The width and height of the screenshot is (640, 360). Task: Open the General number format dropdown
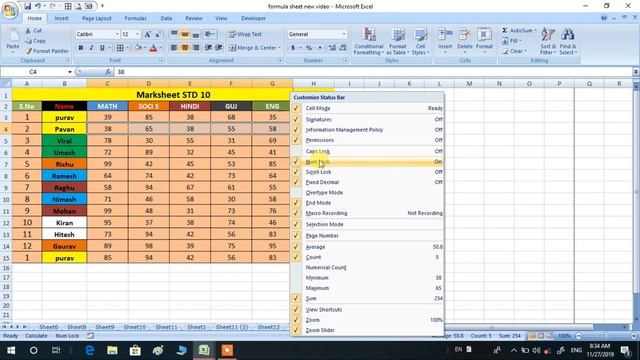[x=344, y=34]
